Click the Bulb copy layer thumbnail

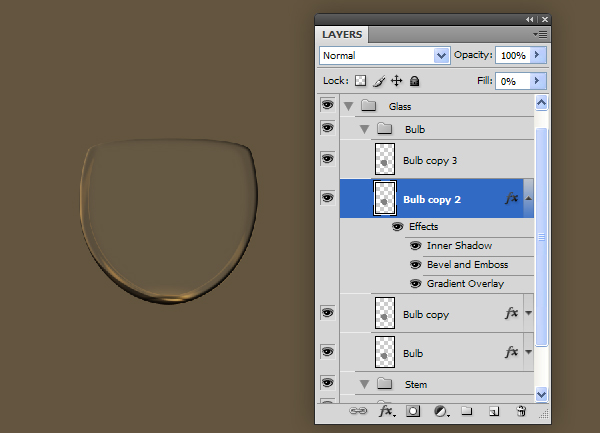(385, 313)
